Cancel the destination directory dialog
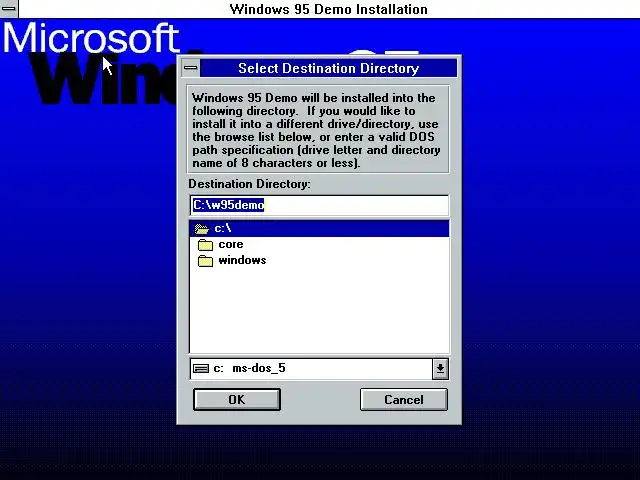The height and width of the screenshot is (480, 640). pyautogui.click(x=404, y=399)
